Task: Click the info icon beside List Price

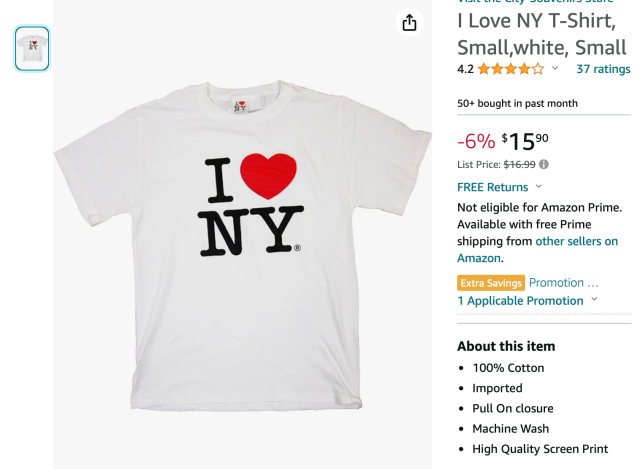Action: (544, 164)
